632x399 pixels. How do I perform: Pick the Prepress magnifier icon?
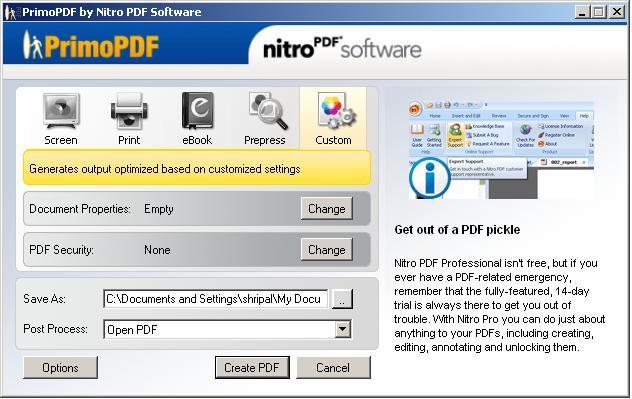click(267, 111)
